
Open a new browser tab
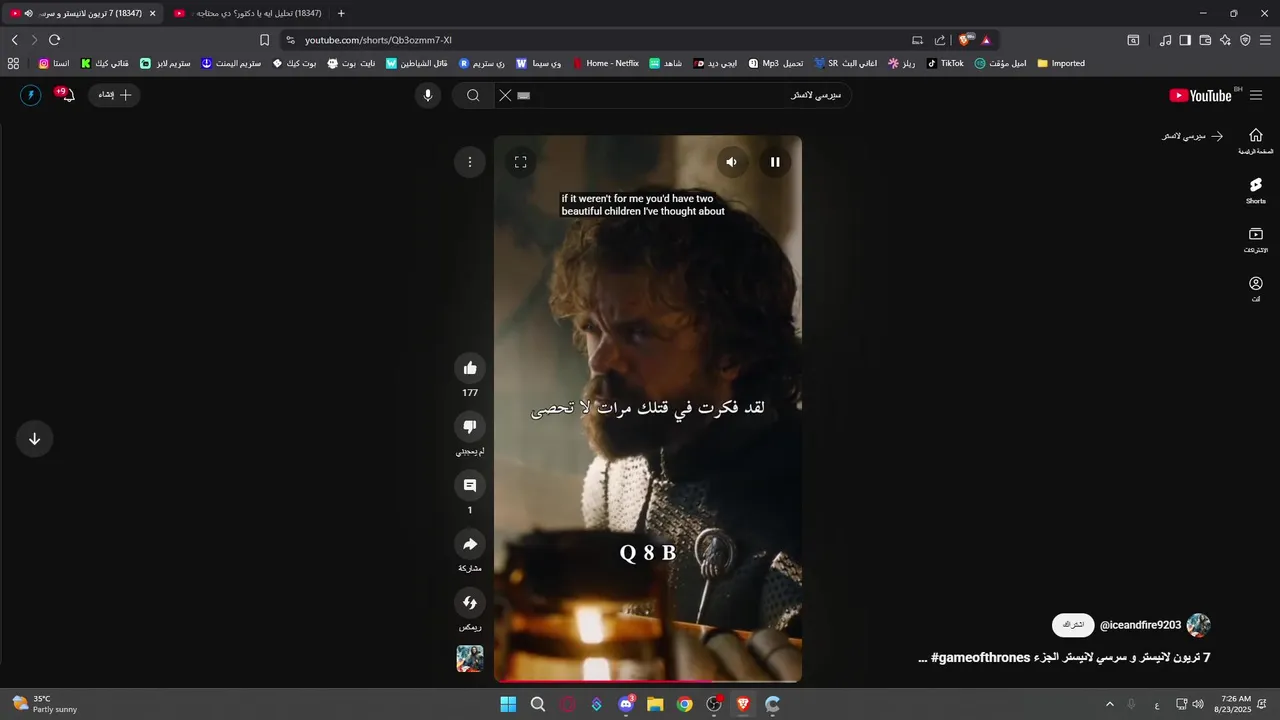coord(341,13)
